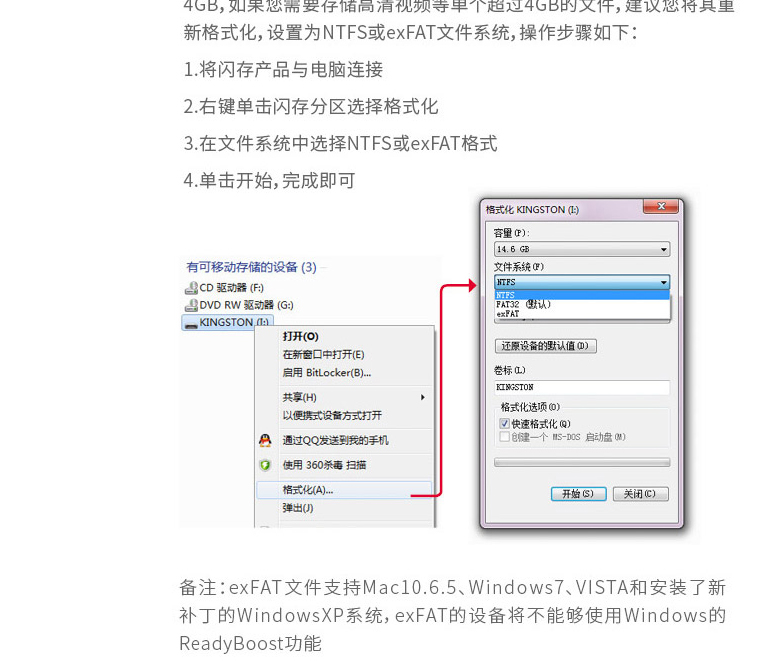
Task: Click the 360 antivirus shield icon
Action: pyautogui.click(x=265, y=465)
